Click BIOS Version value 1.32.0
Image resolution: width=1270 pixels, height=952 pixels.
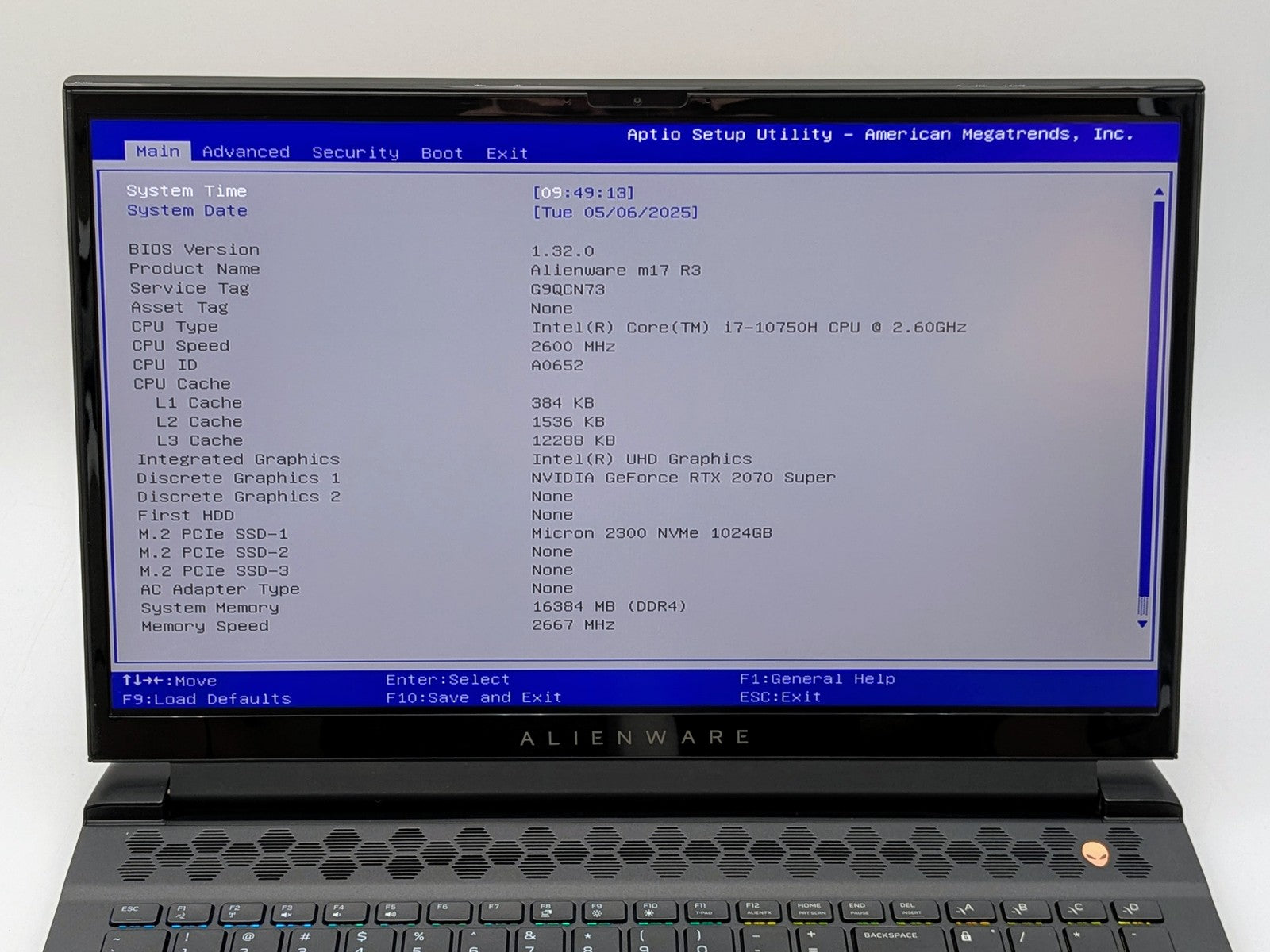(x=563, y=251)
